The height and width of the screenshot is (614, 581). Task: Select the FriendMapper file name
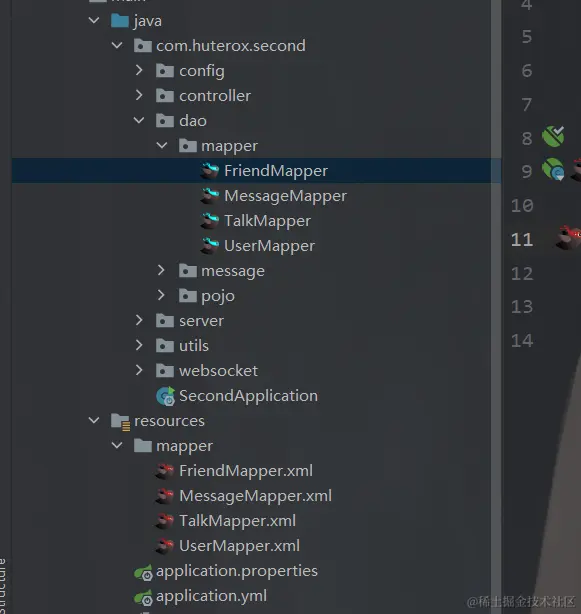[276, 171]
